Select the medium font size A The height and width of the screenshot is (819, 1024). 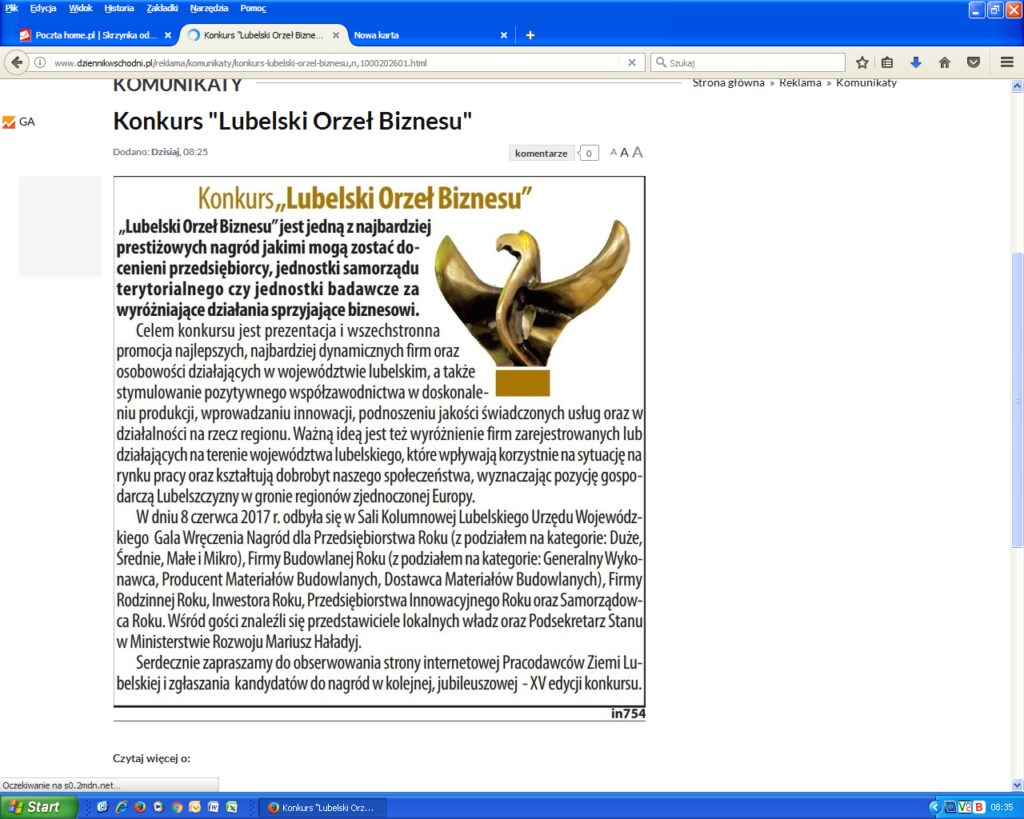coord(624,153)
